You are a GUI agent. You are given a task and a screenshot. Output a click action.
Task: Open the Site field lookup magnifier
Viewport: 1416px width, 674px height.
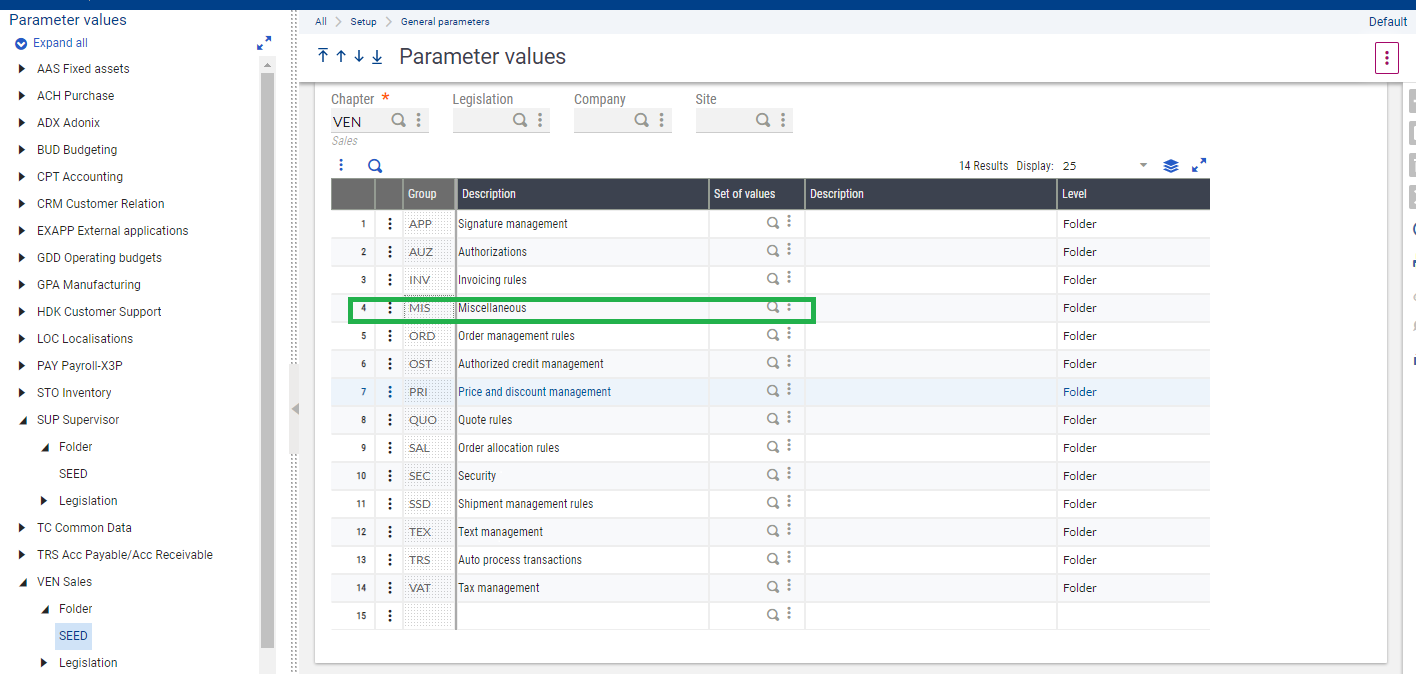coord(764,120)
